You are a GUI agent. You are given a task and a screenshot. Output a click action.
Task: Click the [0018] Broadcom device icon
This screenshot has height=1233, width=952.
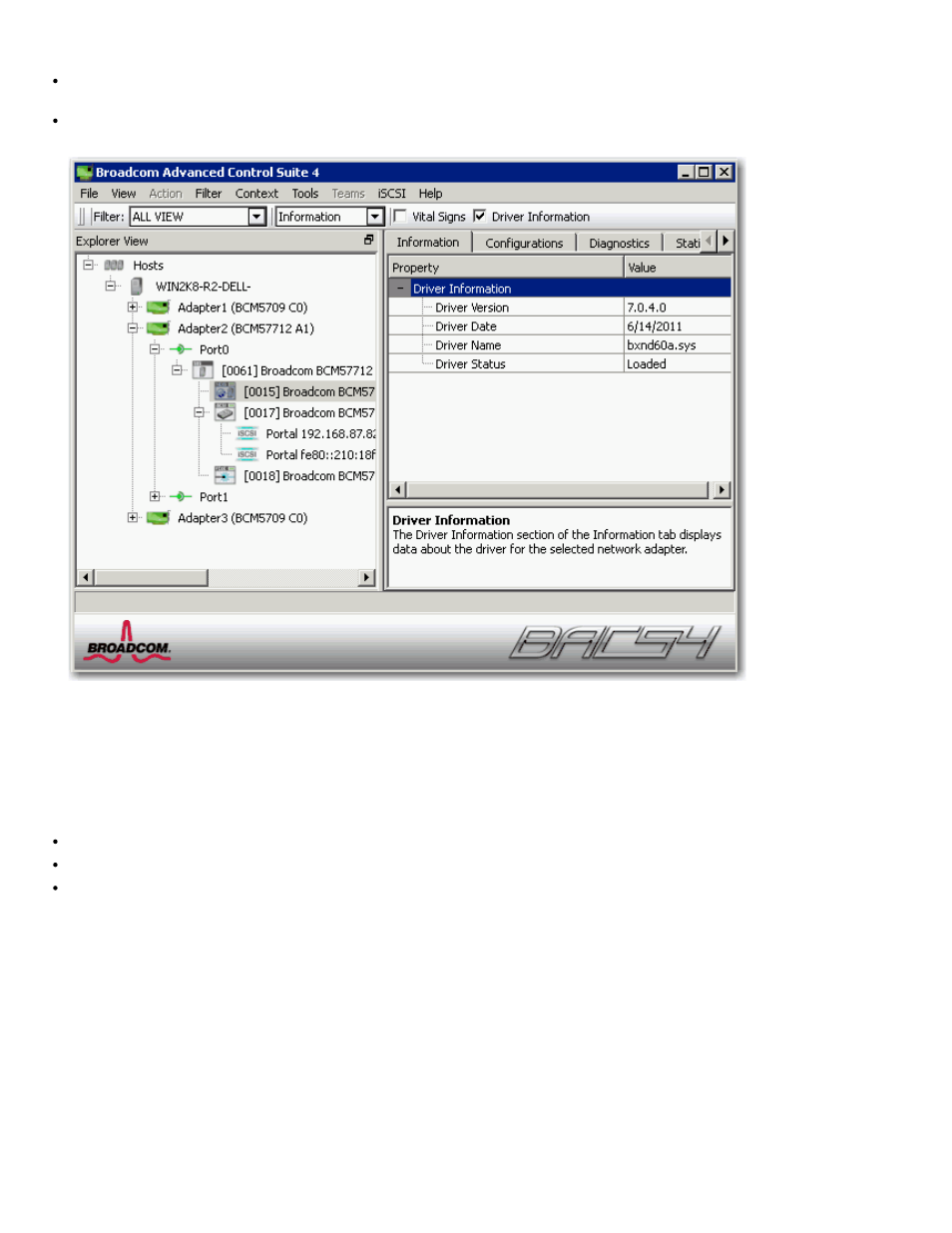coord(225,476)
